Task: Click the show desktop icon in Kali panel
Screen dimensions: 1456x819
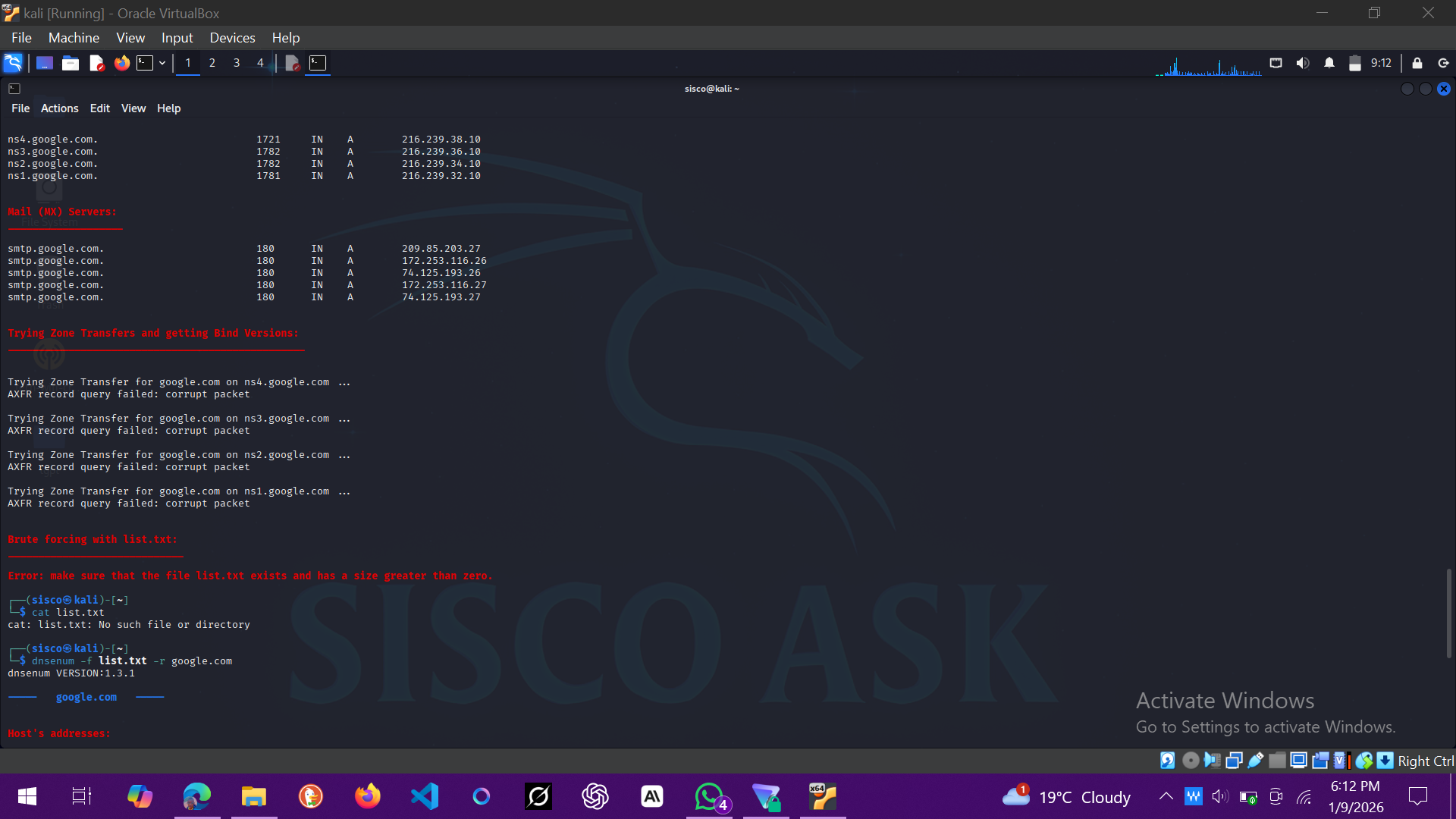Action: [x=45, y=63]
